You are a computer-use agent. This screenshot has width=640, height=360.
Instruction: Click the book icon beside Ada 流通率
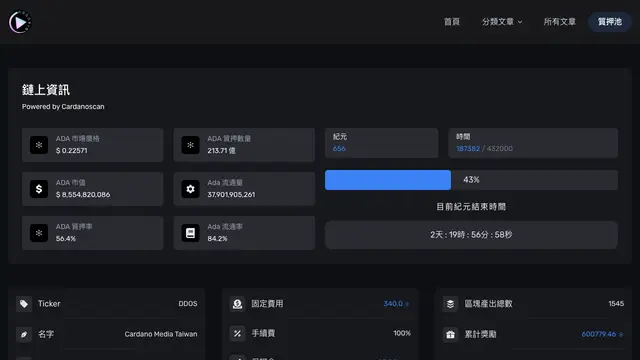[190, 233]
